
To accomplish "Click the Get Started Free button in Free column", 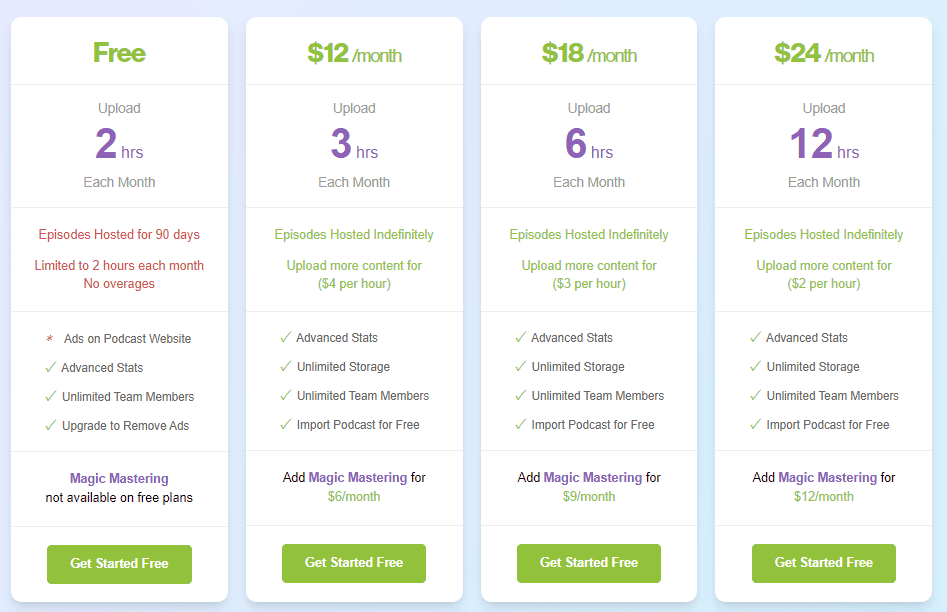I will coord(119,564).
